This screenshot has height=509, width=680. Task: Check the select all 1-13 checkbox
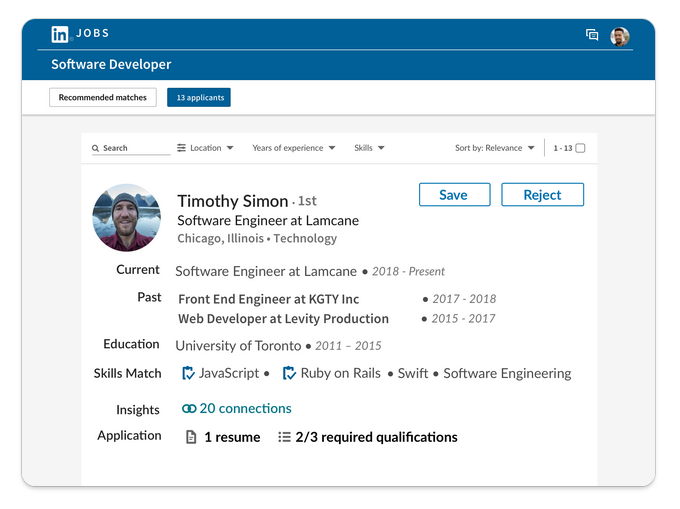click(580, 148)
